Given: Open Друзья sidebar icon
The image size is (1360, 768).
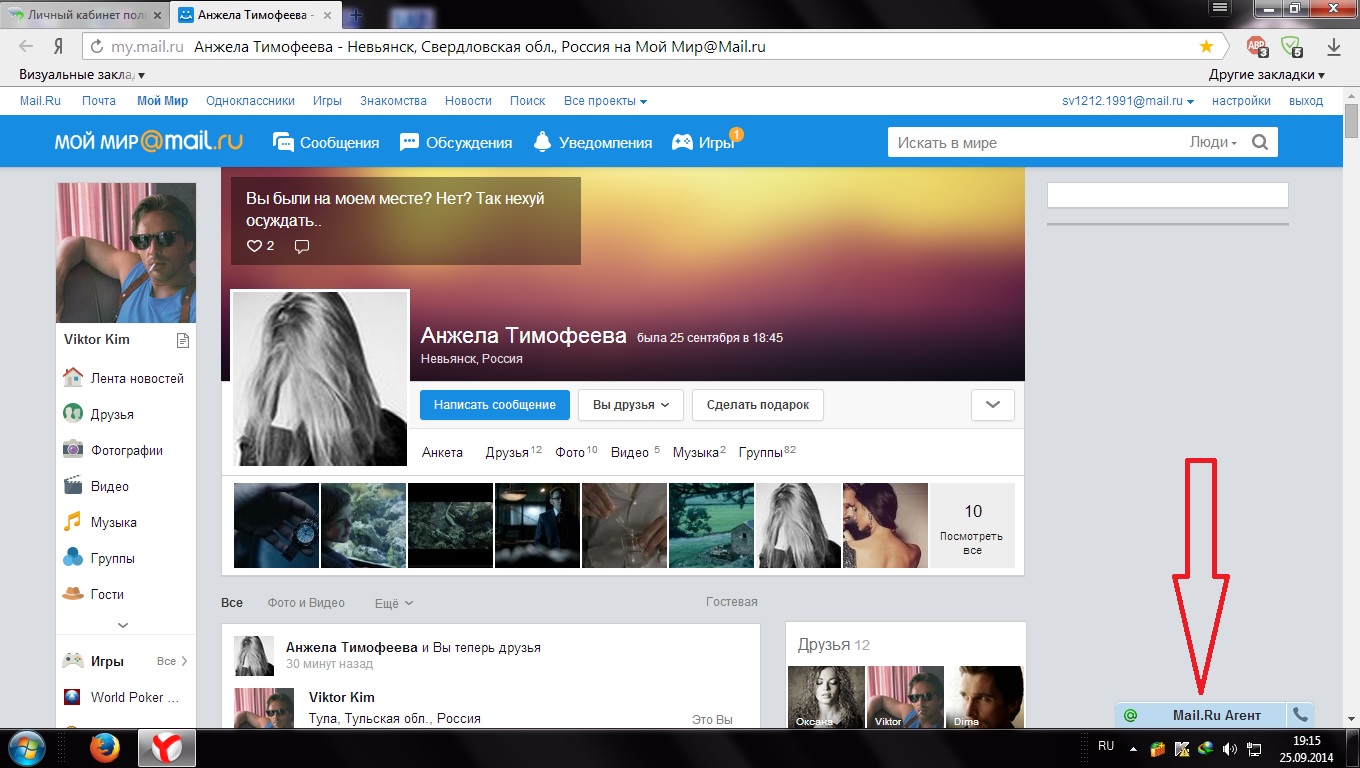Looking at the screenshot, I should pos(72,414).
